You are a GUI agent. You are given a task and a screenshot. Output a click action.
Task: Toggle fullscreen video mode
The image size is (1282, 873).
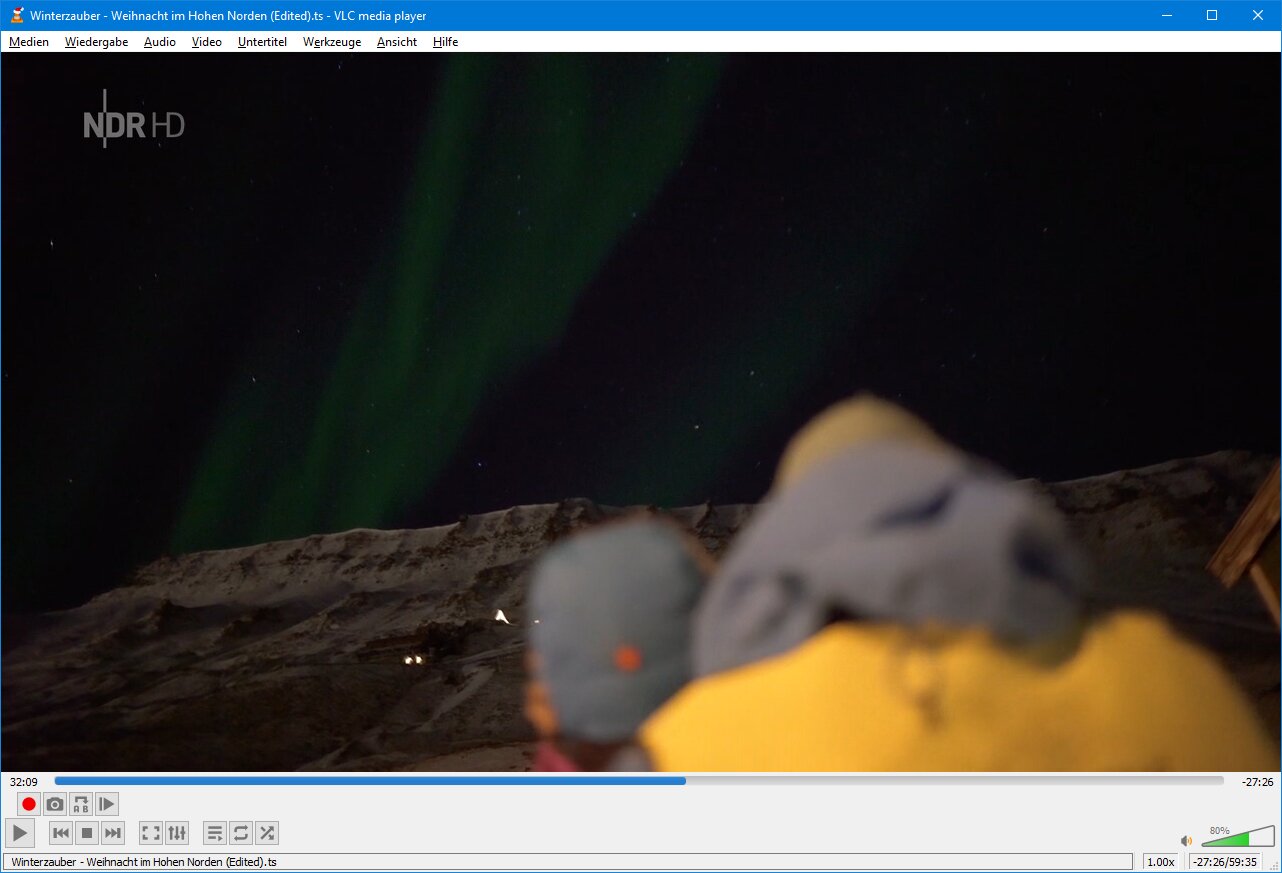coord(151,833)
